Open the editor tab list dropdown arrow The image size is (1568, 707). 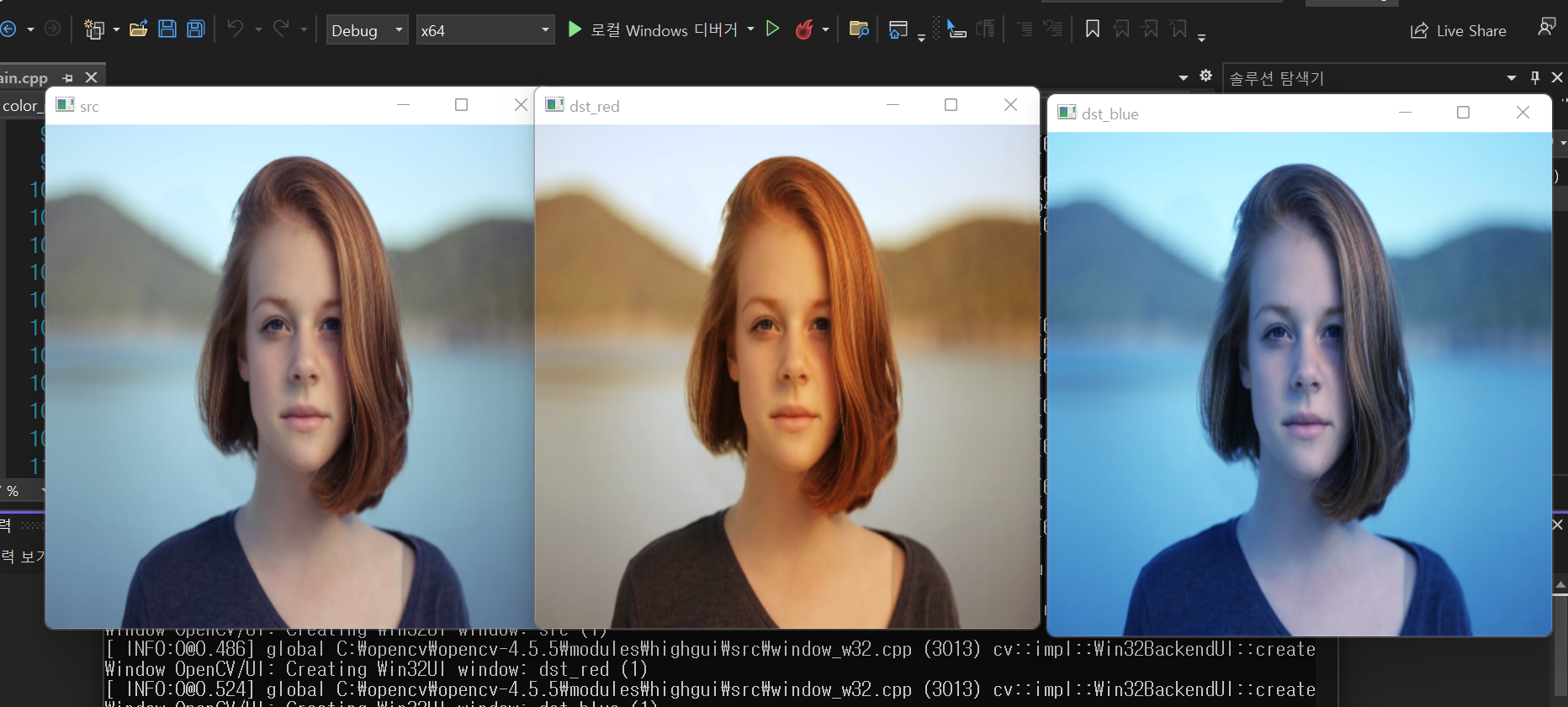1184,77
